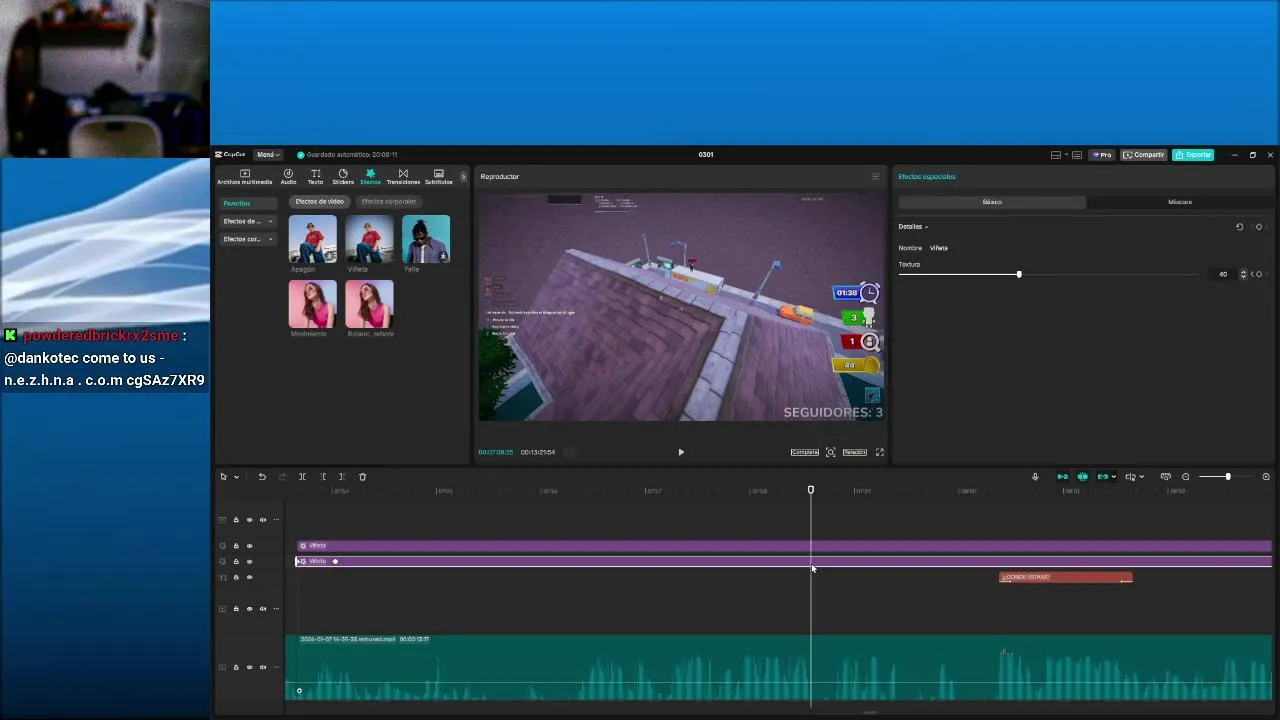Open the Reproductor panel menu
Image resolution: width=1280 pixels, height=720 pixels.
tap(875, 177)
